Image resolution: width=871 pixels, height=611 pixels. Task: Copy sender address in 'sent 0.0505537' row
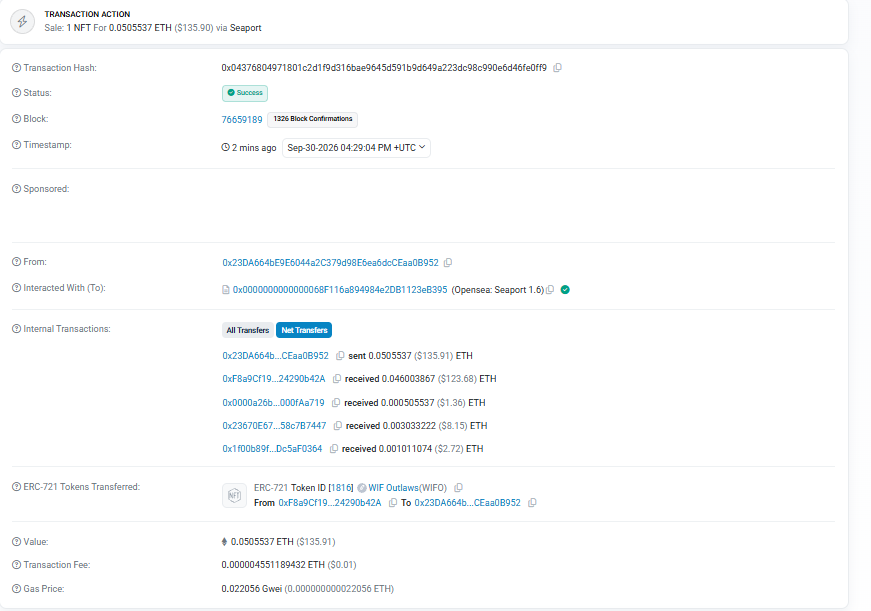[x=340, y=355]
